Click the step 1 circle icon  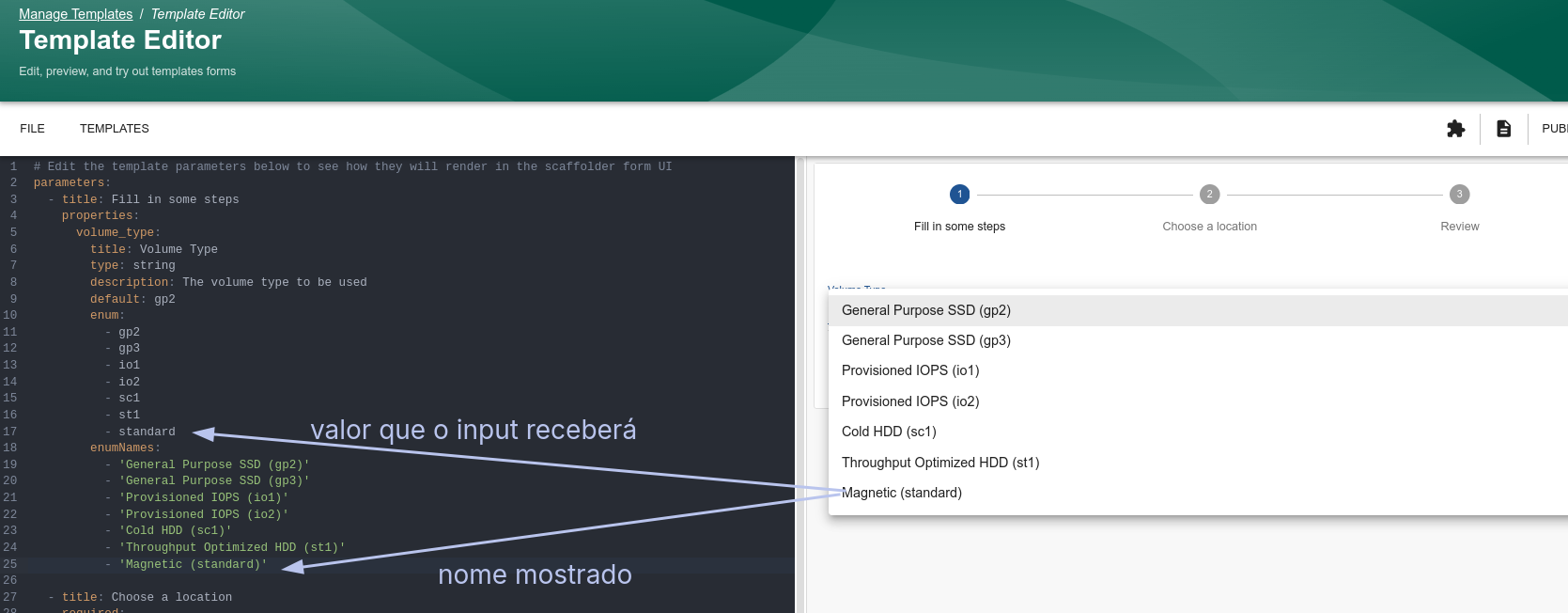959,195
